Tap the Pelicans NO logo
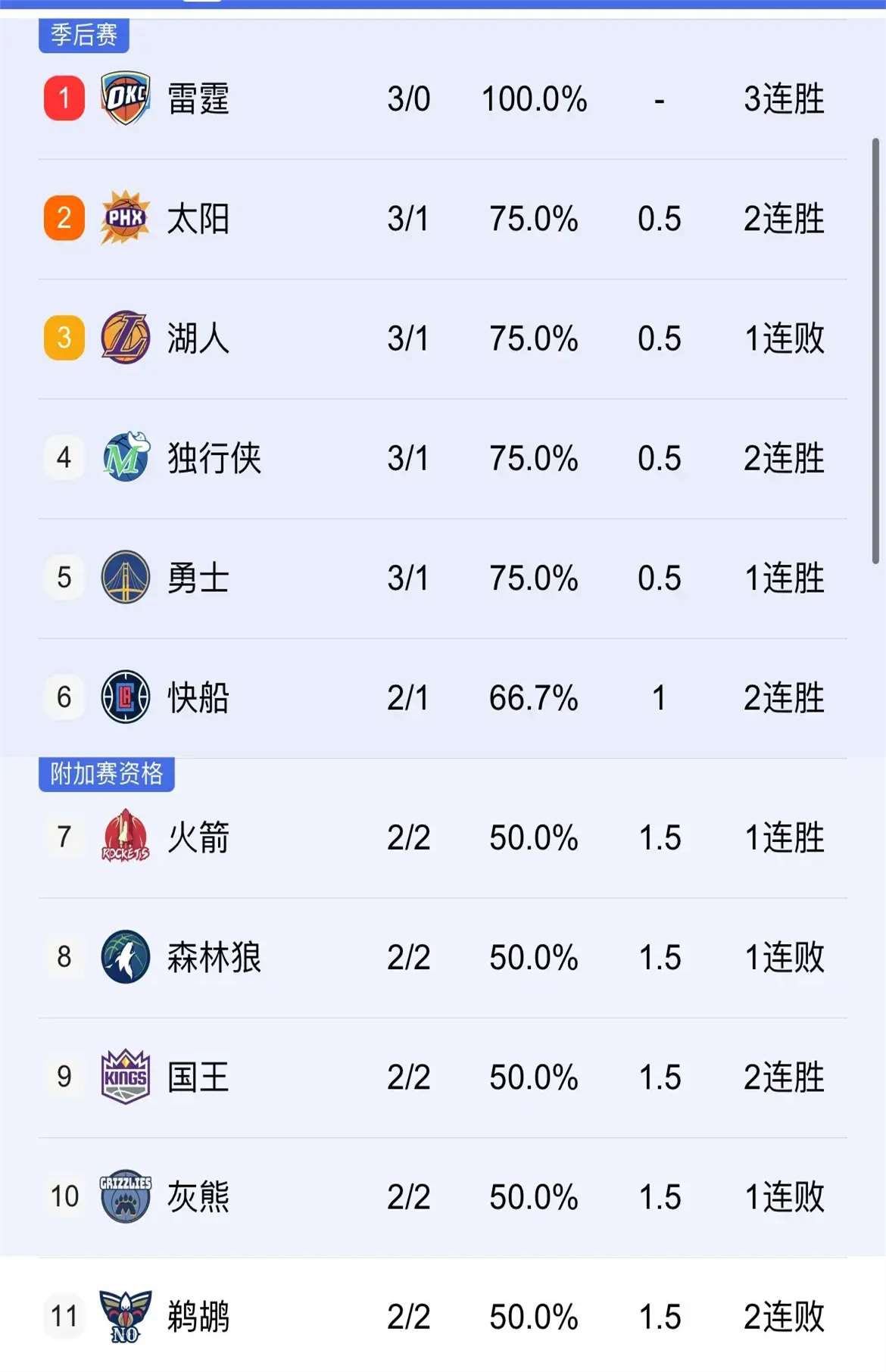 (126, 1316)
